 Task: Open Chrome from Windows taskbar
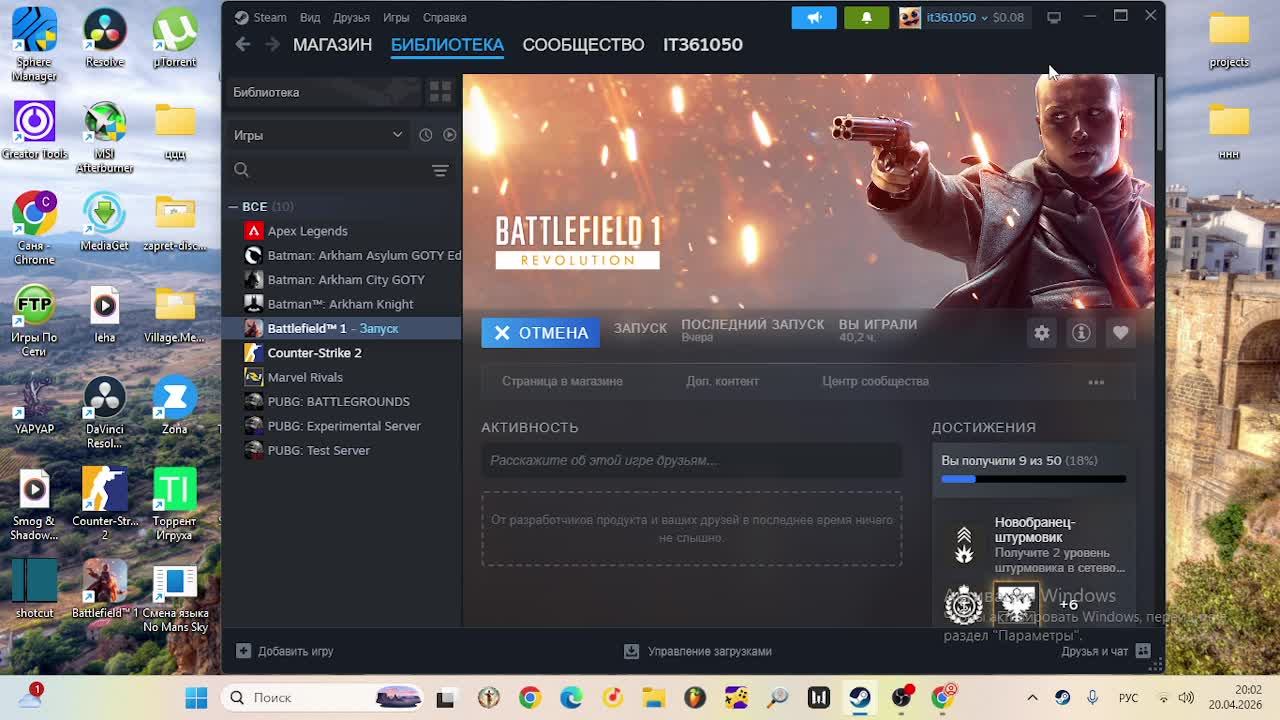tap(530, 697)
